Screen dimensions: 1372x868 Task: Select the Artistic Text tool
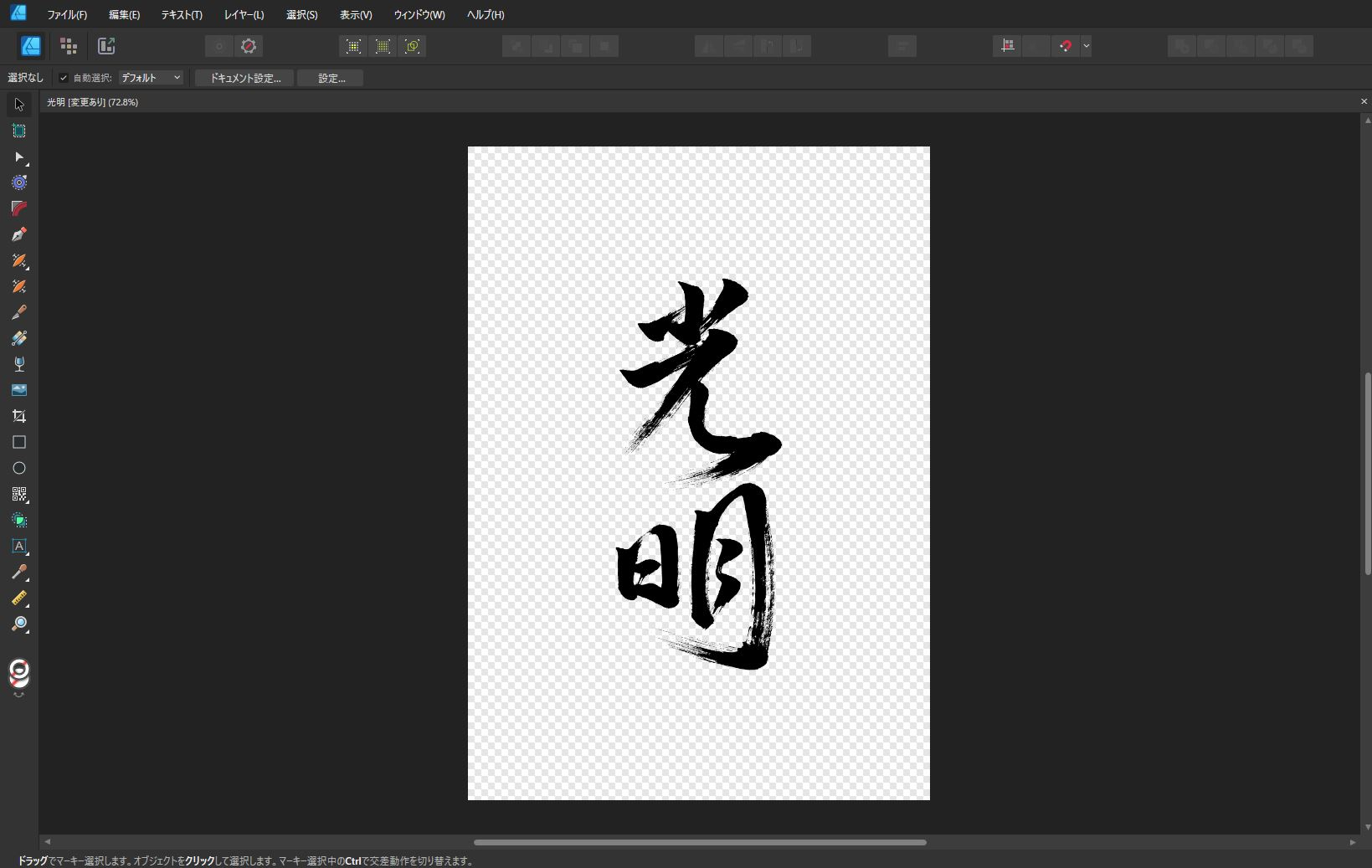coord(19,546)
